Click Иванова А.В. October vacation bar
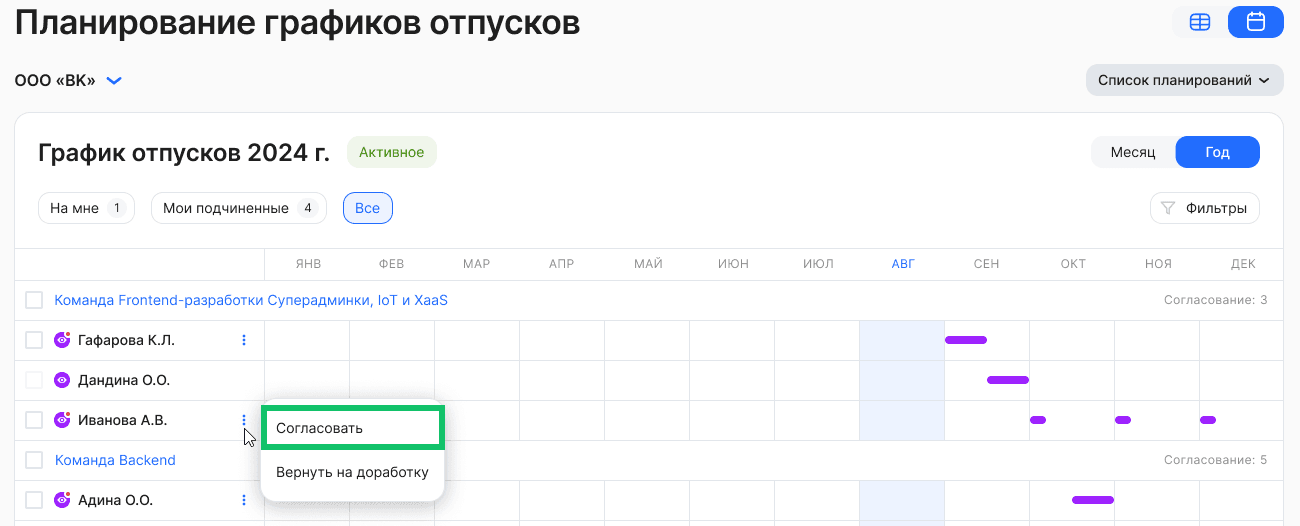Screen dimensions: 1300x526 (x=1038, y=420)
